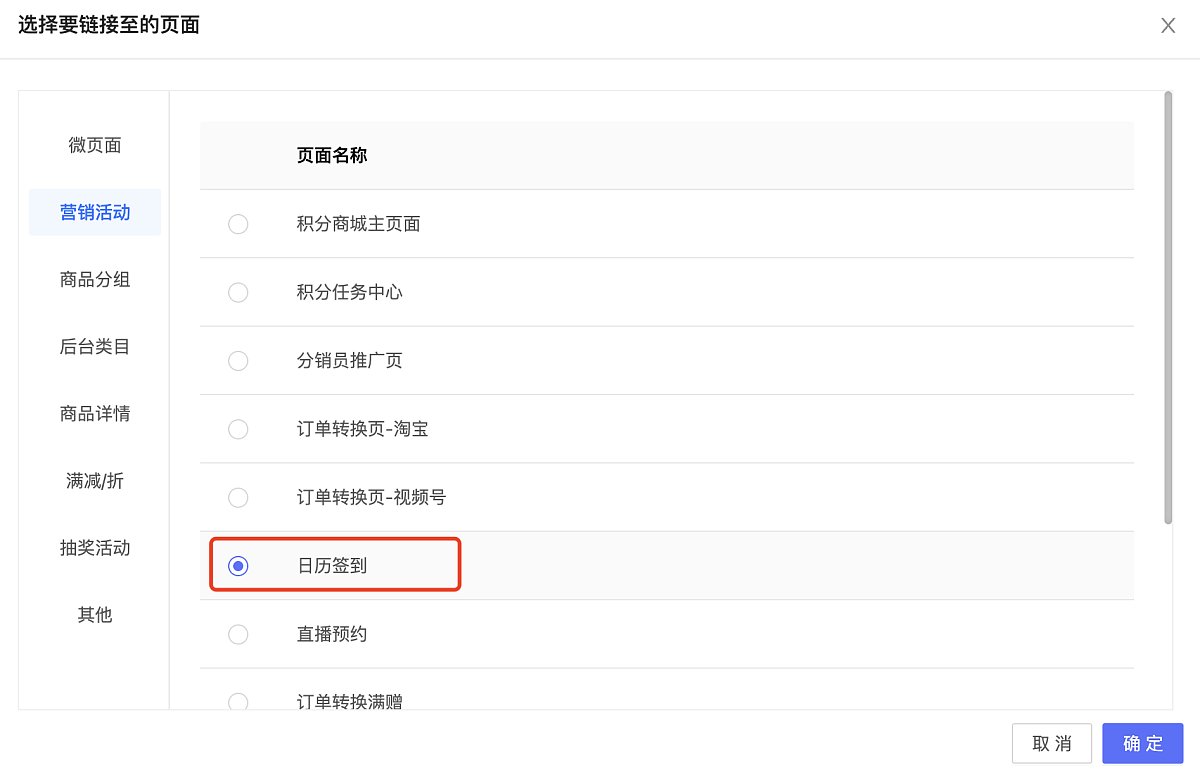Open the 微页面 sidebar tab

coord(95,145)
